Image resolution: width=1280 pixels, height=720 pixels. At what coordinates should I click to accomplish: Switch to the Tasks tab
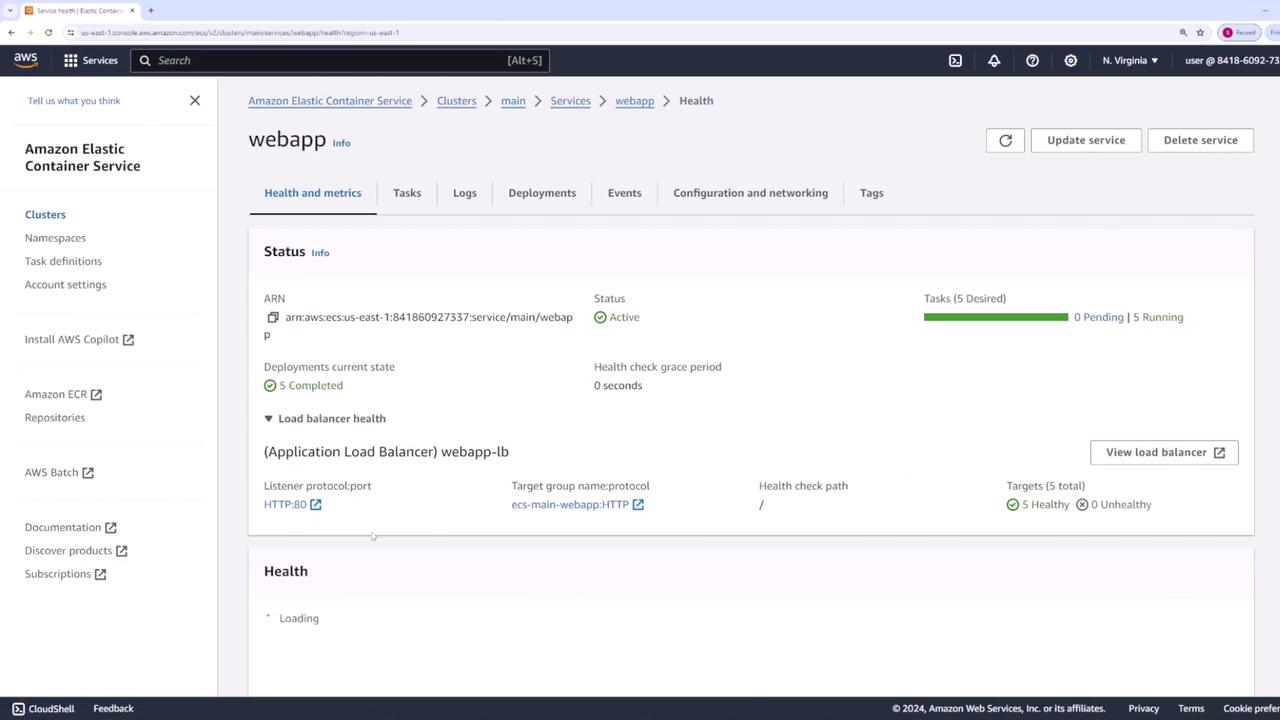coord(407,193)
